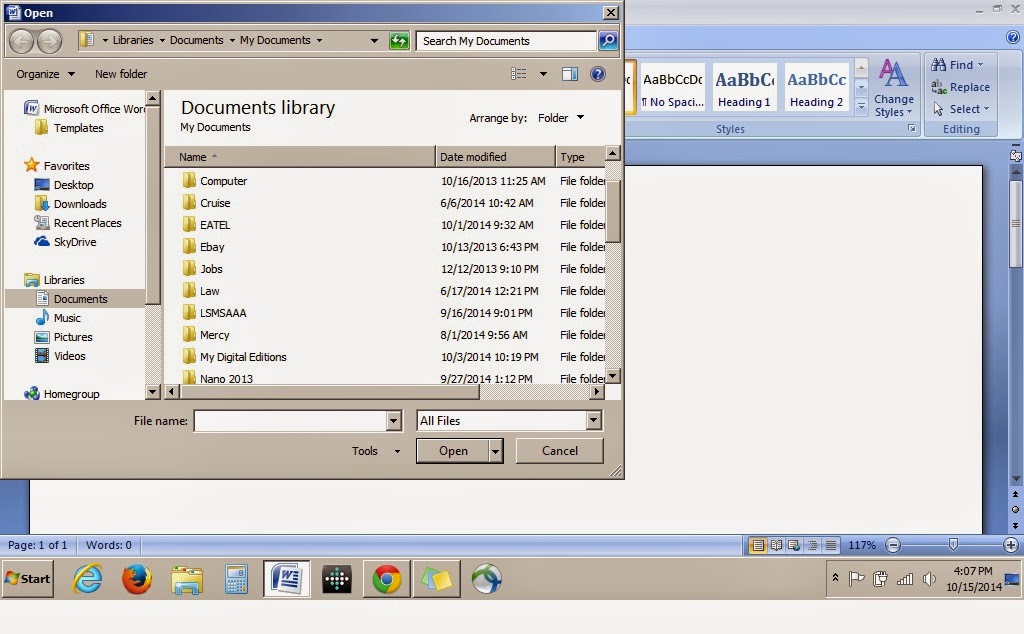The image size is (1024, 634).
Task: Select the Cruise folder
Action: pyautogui.click(x=215, y=203)
